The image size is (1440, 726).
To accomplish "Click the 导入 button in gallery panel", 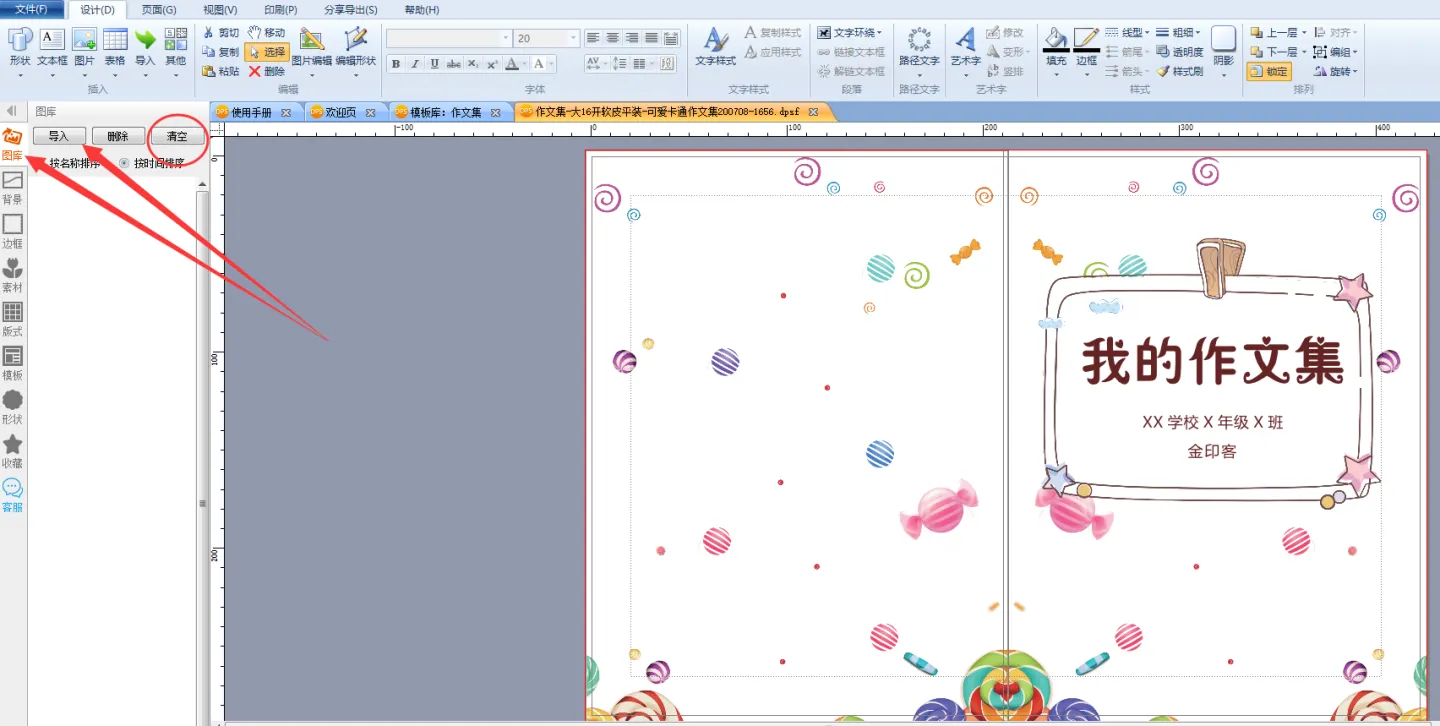I will click(x=59, y=136).
